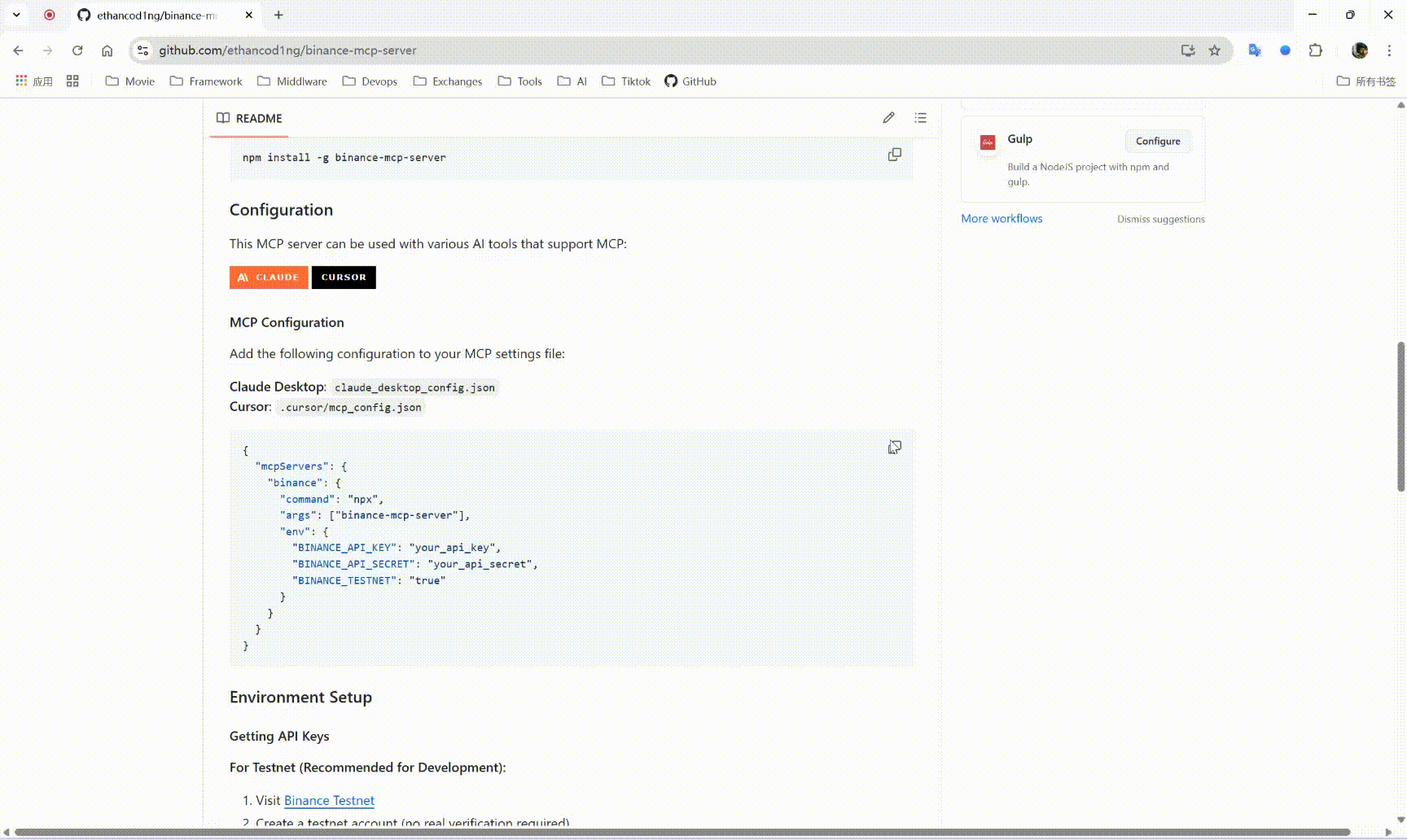Click the CLAUDE badge under Configuration
Screen dimensions: 1407x840
tap(269, 277)
